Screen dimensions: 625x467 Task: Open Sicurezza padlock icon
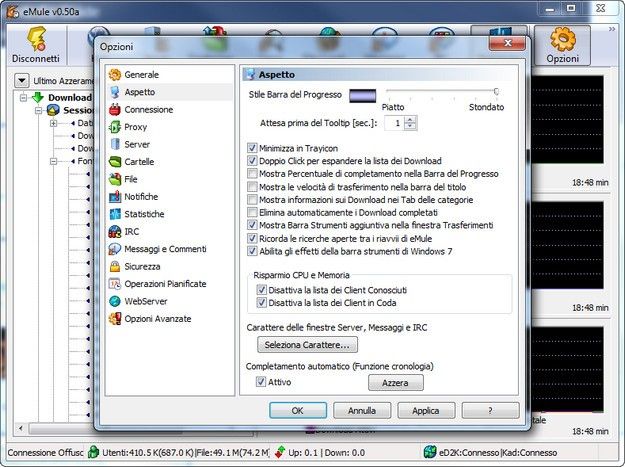(x=115, y=267)
